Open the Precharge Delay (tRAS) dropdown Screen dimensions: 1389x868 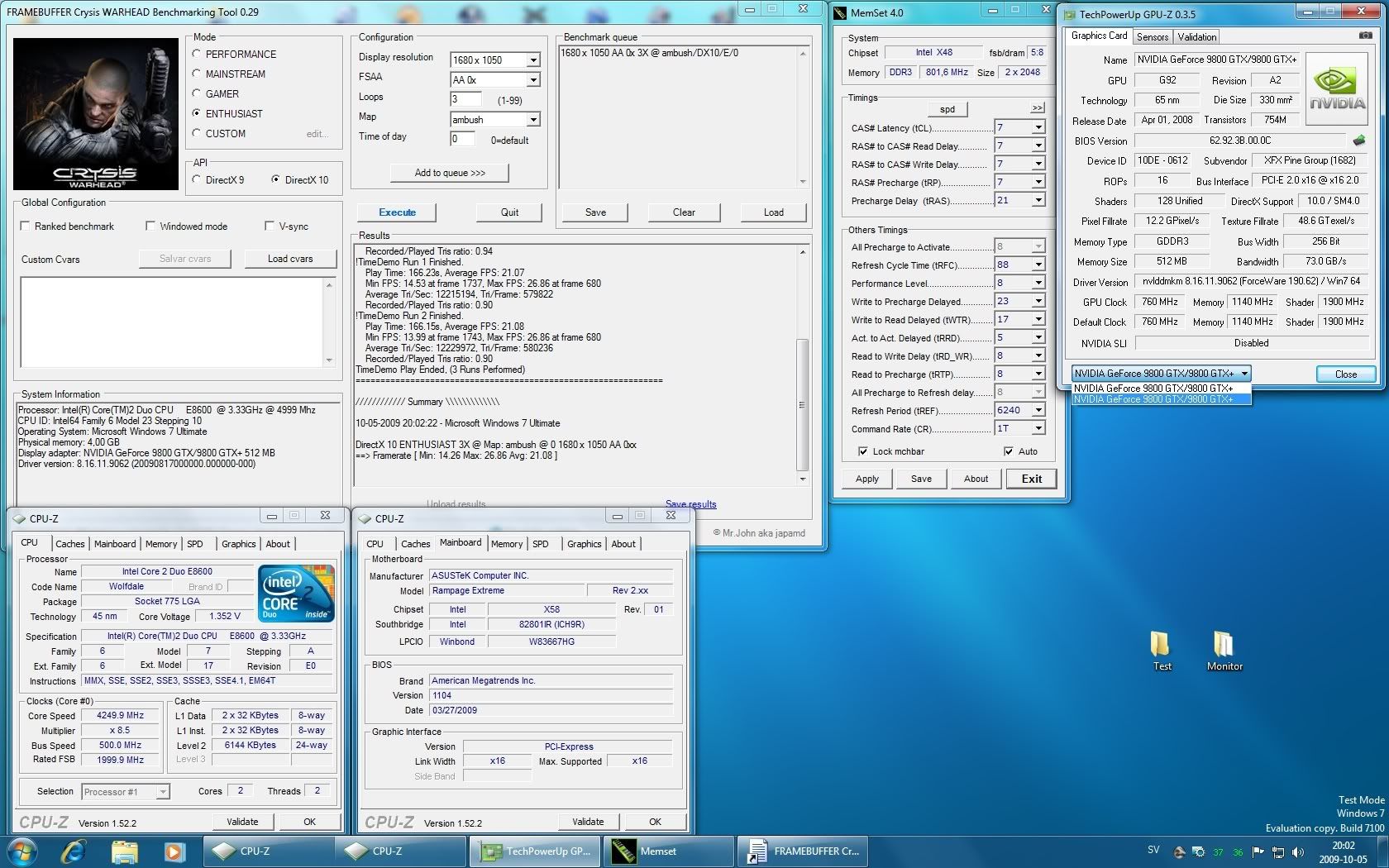(x=1038, y=200)
